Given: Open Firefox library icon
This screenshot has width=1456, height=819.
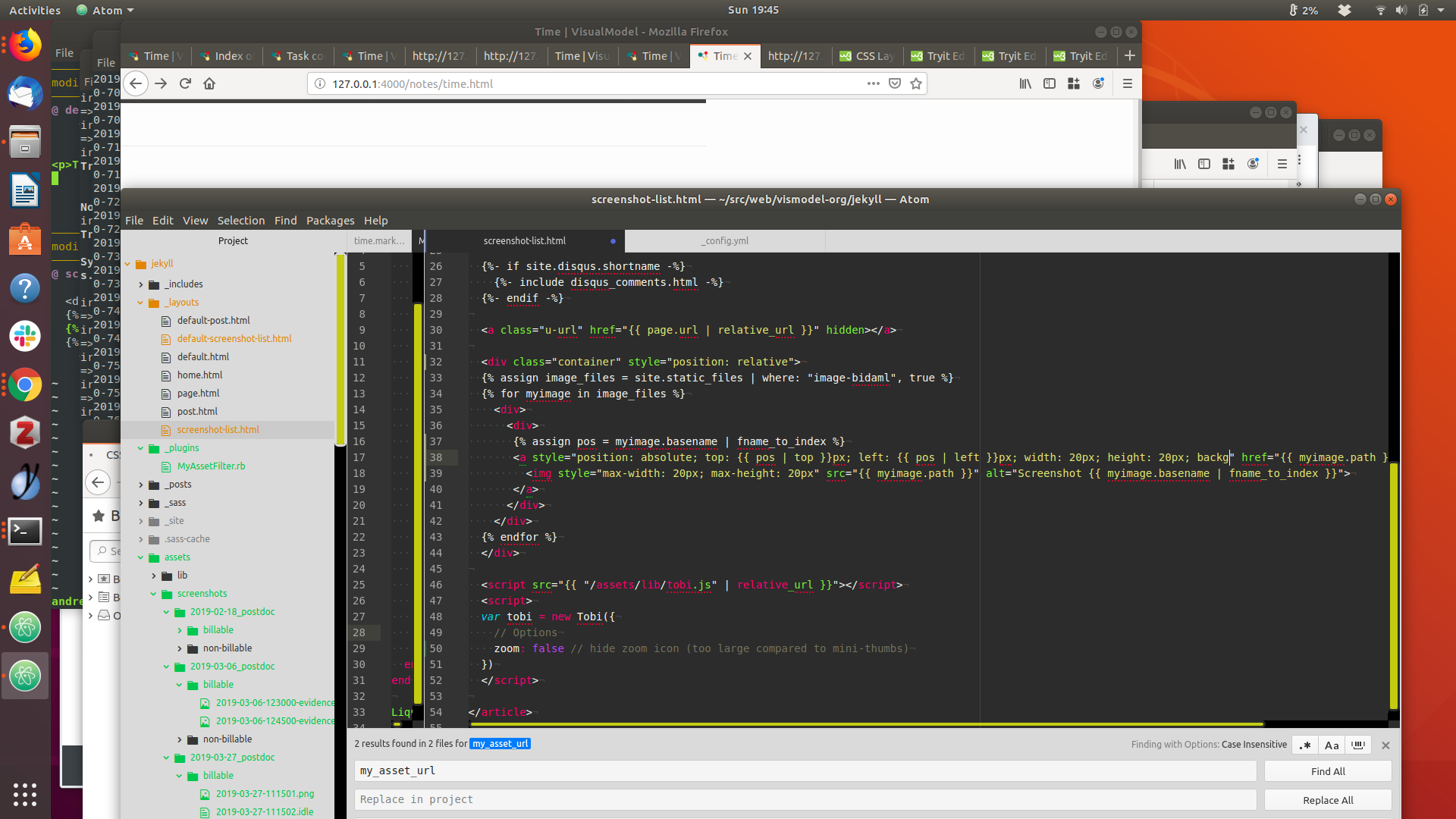Looking at the screenshot, I should tap(1025, 83).
